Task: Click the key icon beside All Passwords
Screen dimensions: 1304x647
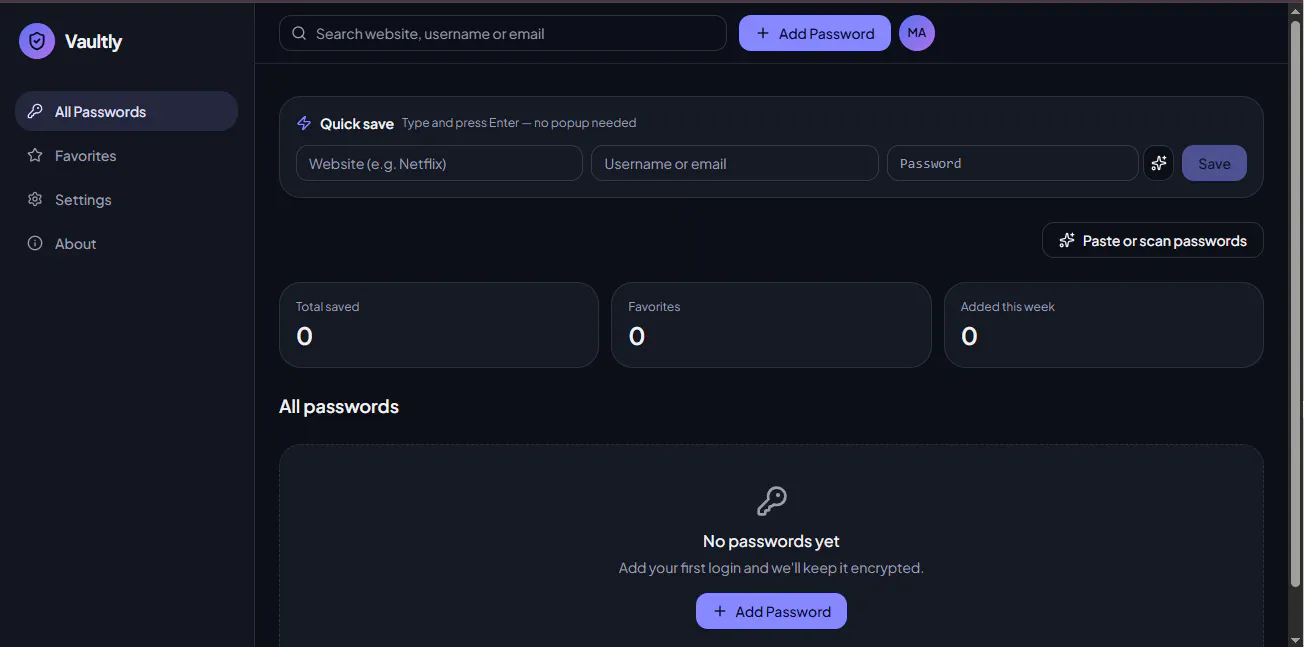Action: pyautogui.click(x=35, y=111)
